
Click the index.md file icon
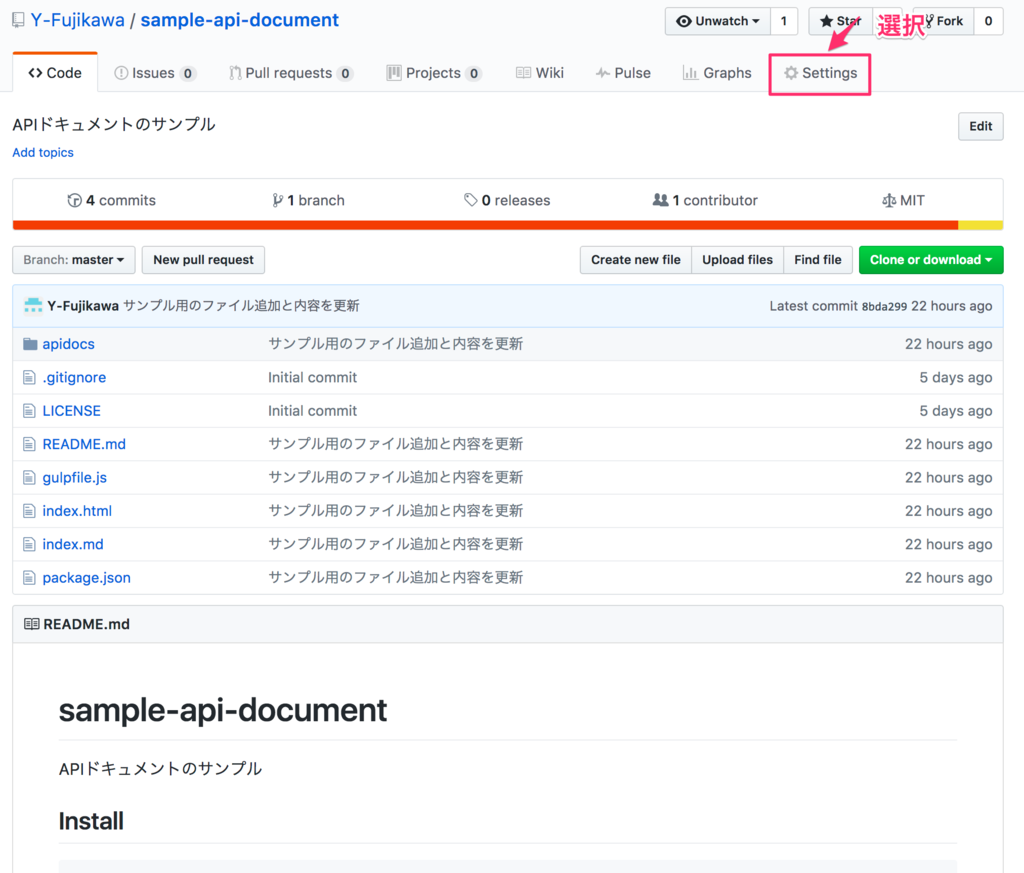29,544
